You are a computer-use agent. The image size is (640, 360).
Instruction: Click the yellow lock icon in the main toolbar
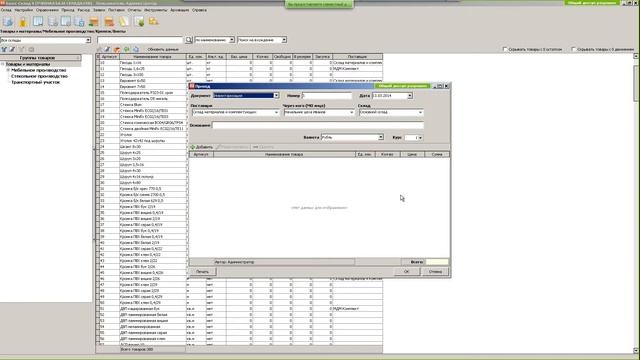pos(23,21)
